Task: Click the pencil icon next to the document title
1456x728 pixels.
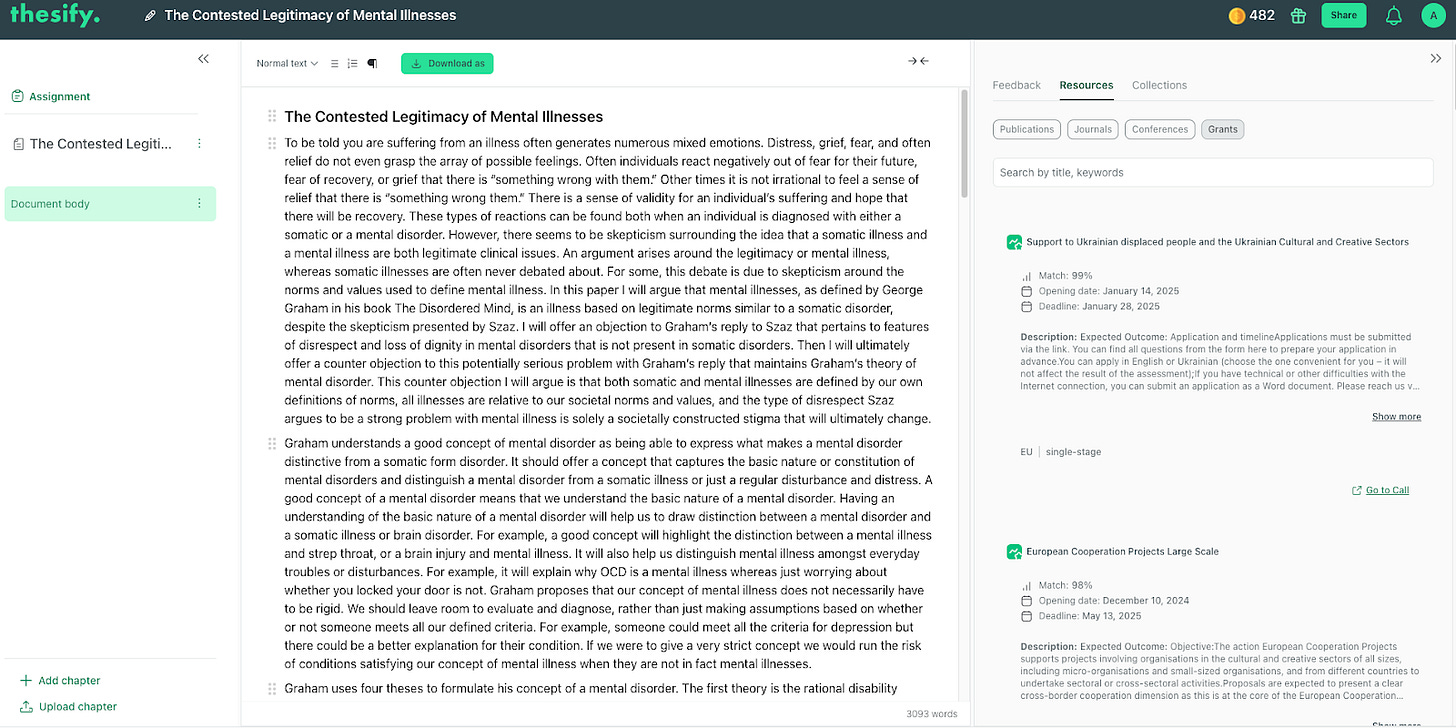Action: (150, 15)
